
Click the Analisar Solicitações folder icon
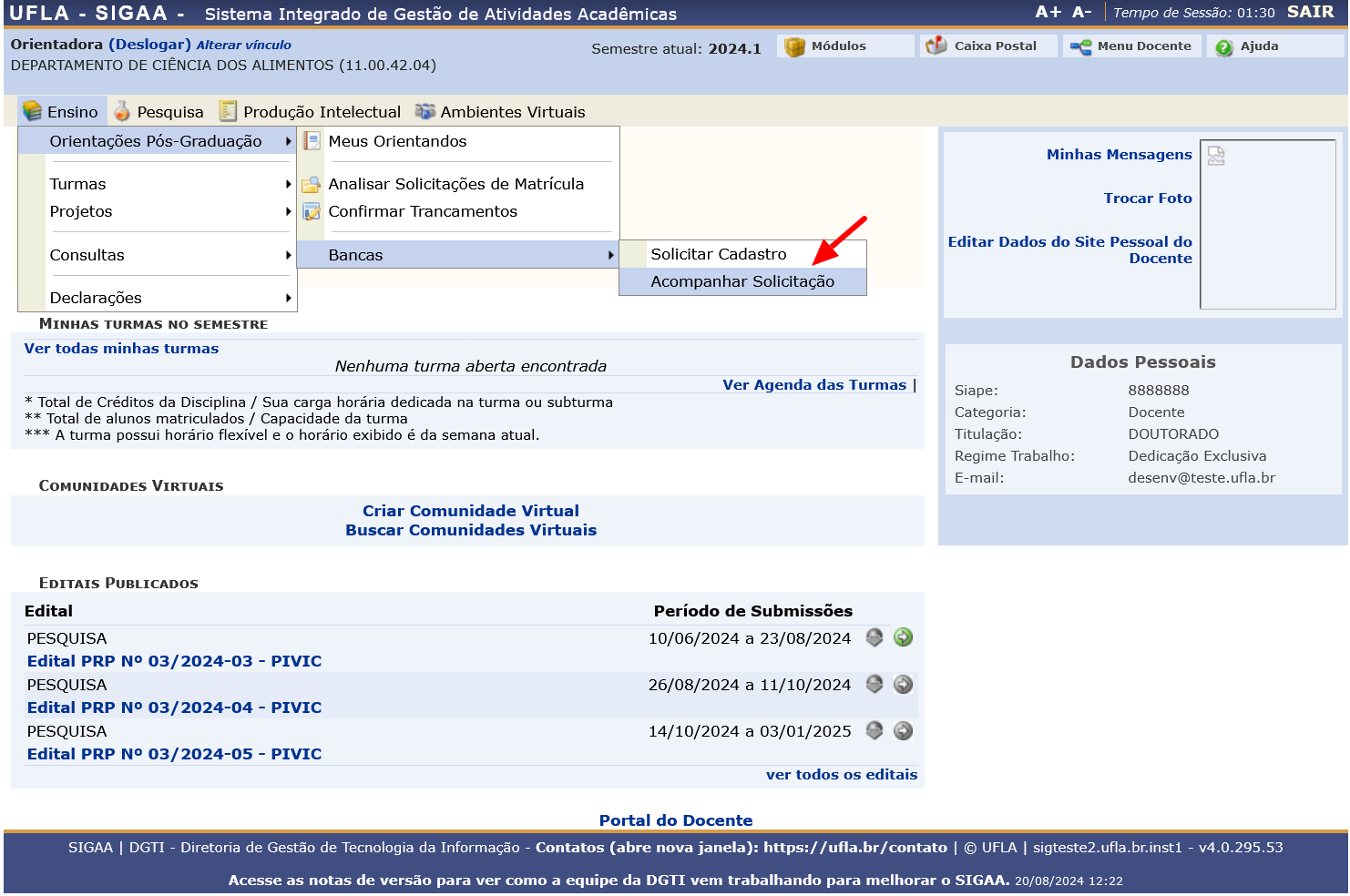click(312, 185)
